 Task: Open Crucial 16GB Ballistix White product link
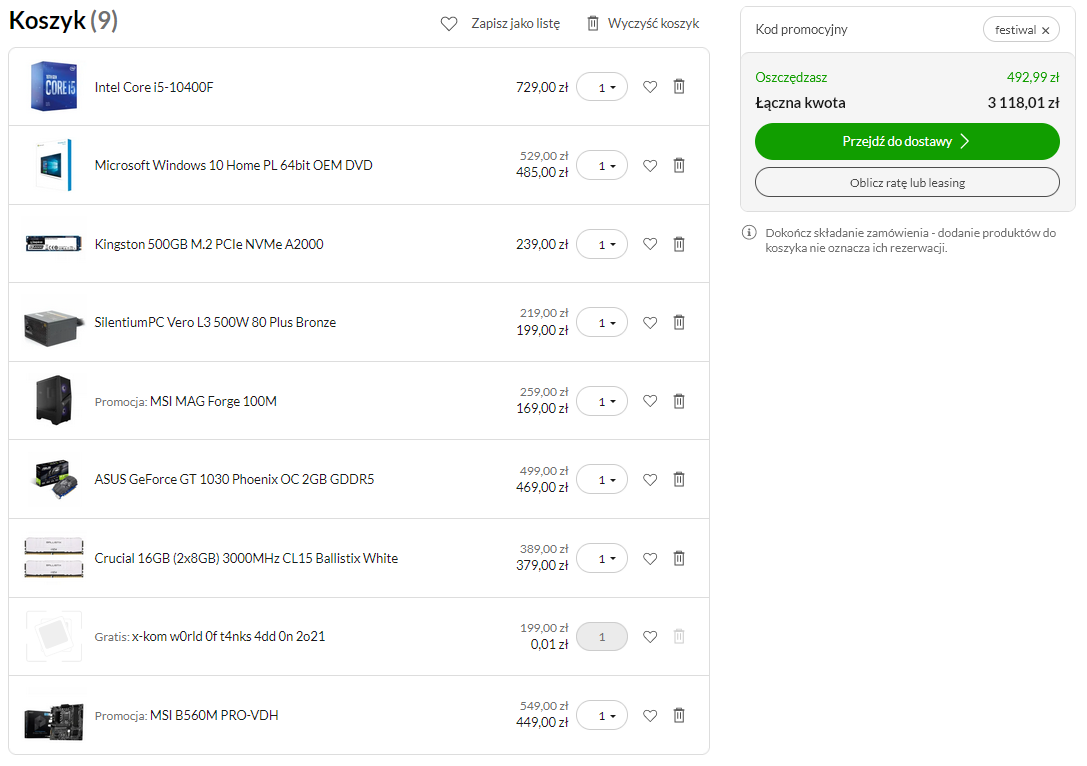pyautogui.click(x=246, y=558)
